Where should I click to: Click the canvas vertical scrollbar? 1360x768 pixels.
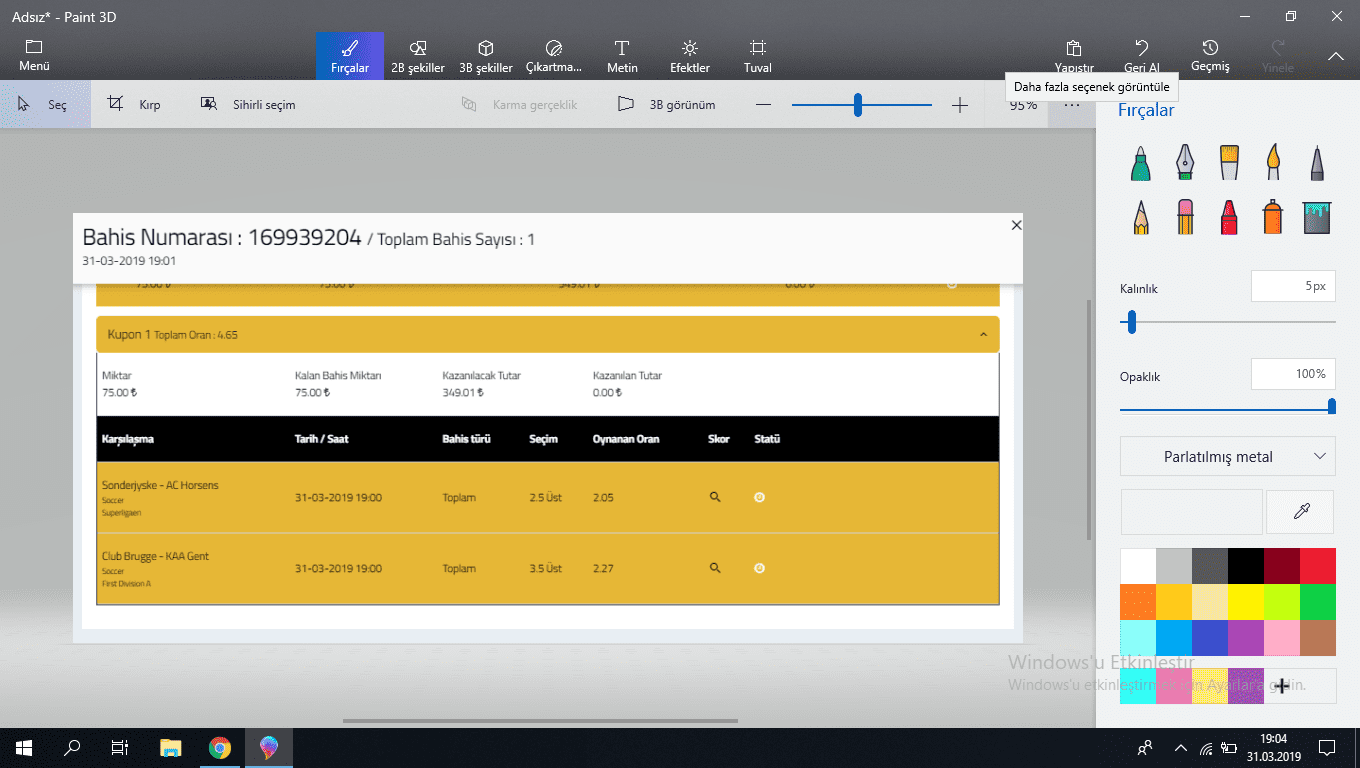(1089, 420)
